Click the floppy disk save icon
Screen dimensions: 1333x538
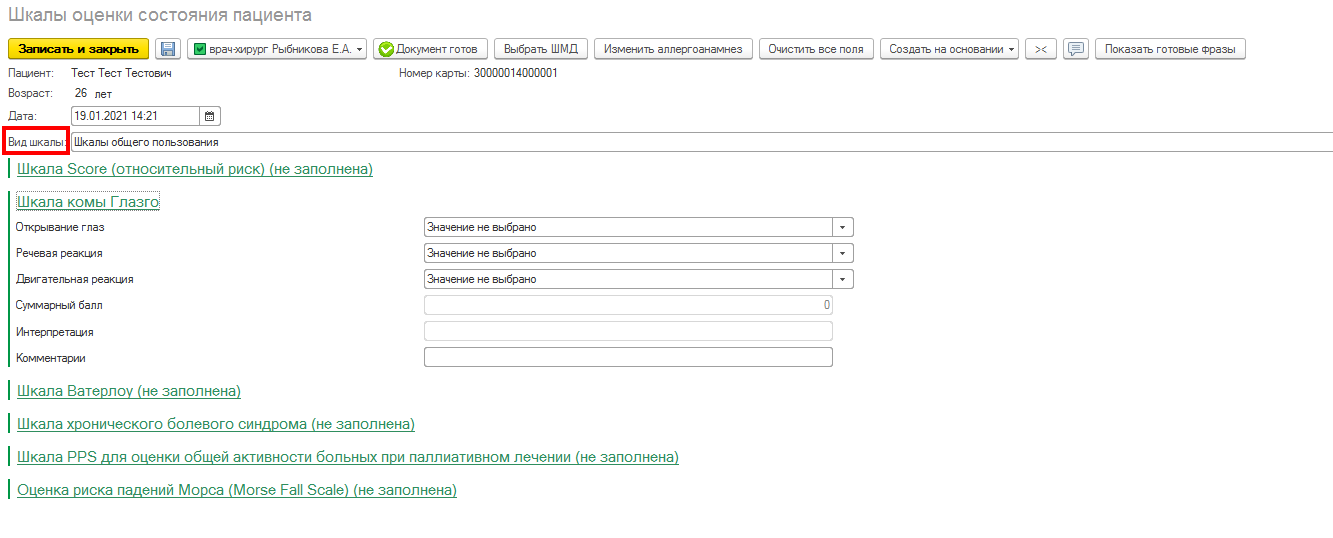coord(167,49)
